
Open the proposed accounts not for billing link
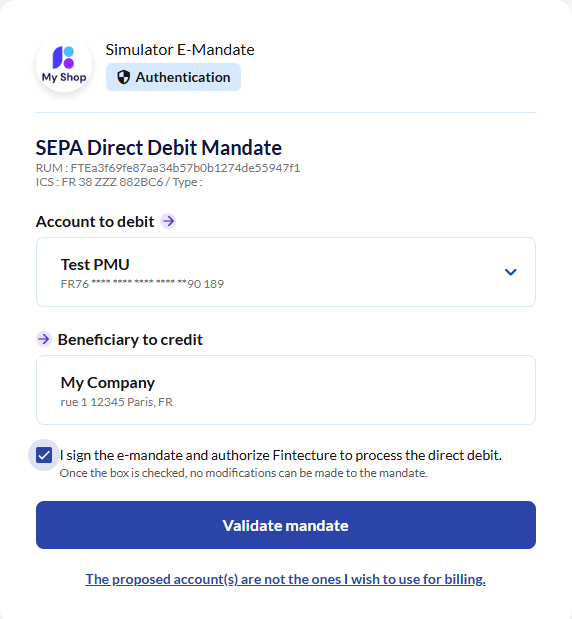coord(285,579)
